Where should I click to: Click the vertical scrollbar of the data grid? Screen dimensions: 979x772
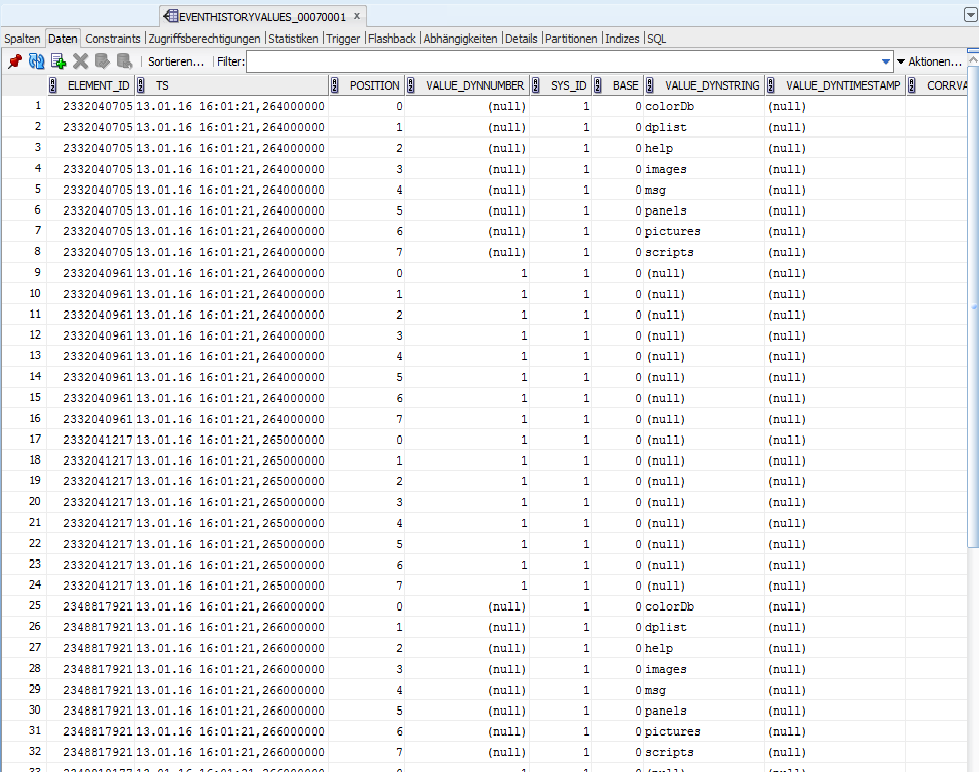[x=973, y=300]
